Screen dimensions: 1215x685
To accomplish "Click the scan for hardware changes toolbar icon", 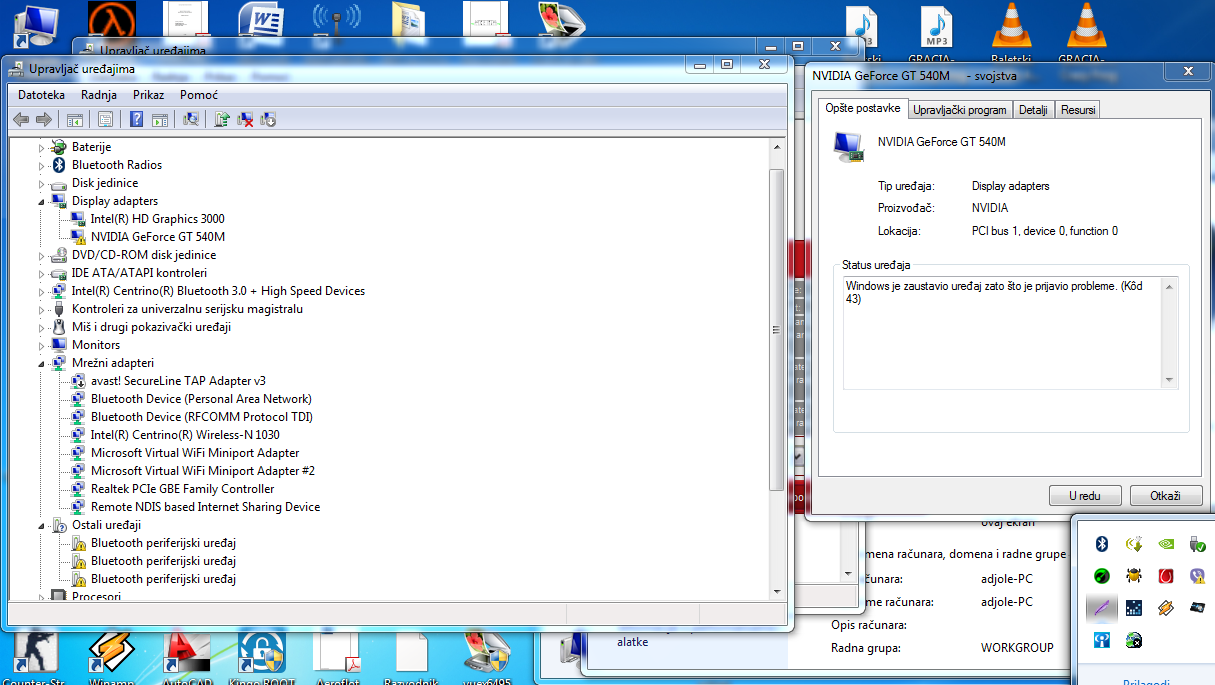I will [191, 120].
